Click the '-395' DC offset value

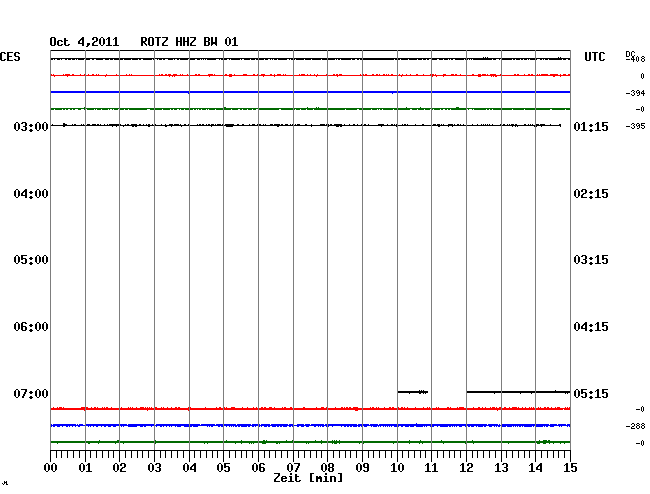(x=635, y=126)
